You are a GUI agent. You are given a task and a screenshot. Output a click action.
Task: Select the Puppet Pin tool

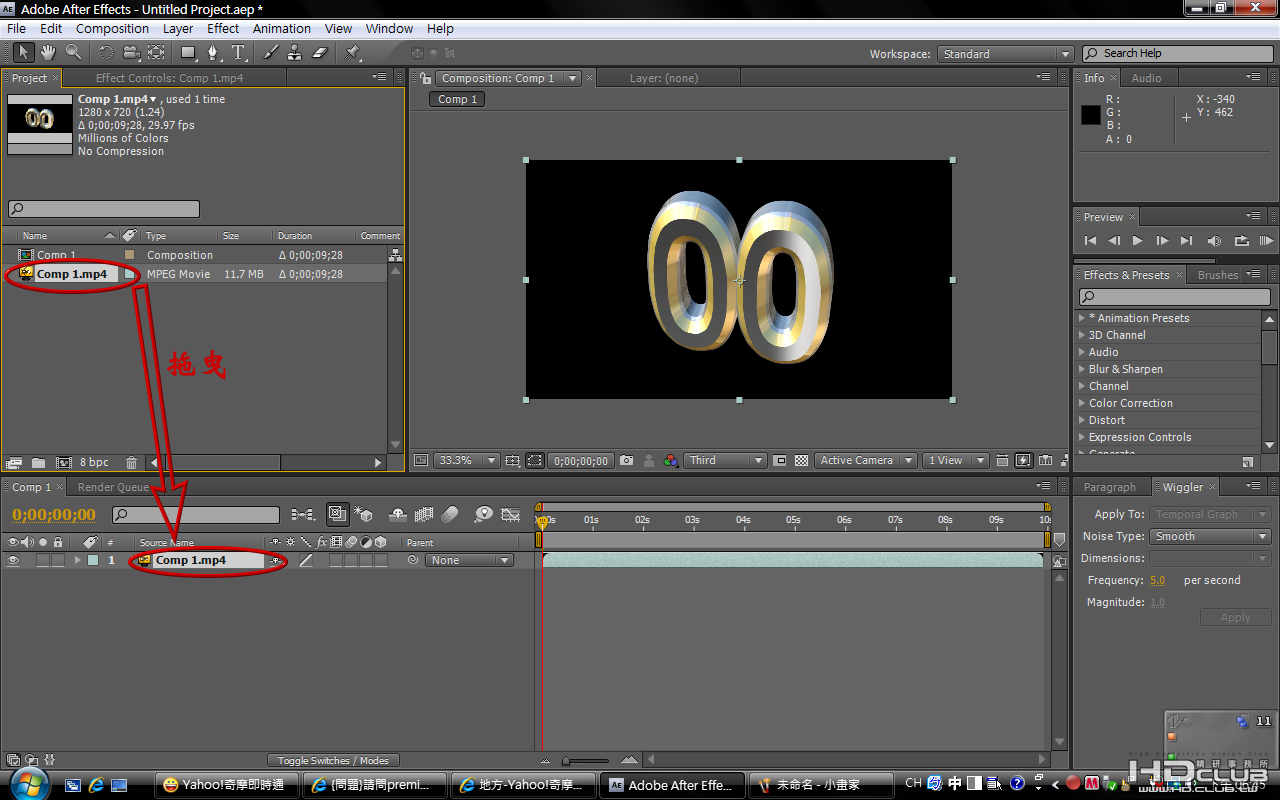353,53
